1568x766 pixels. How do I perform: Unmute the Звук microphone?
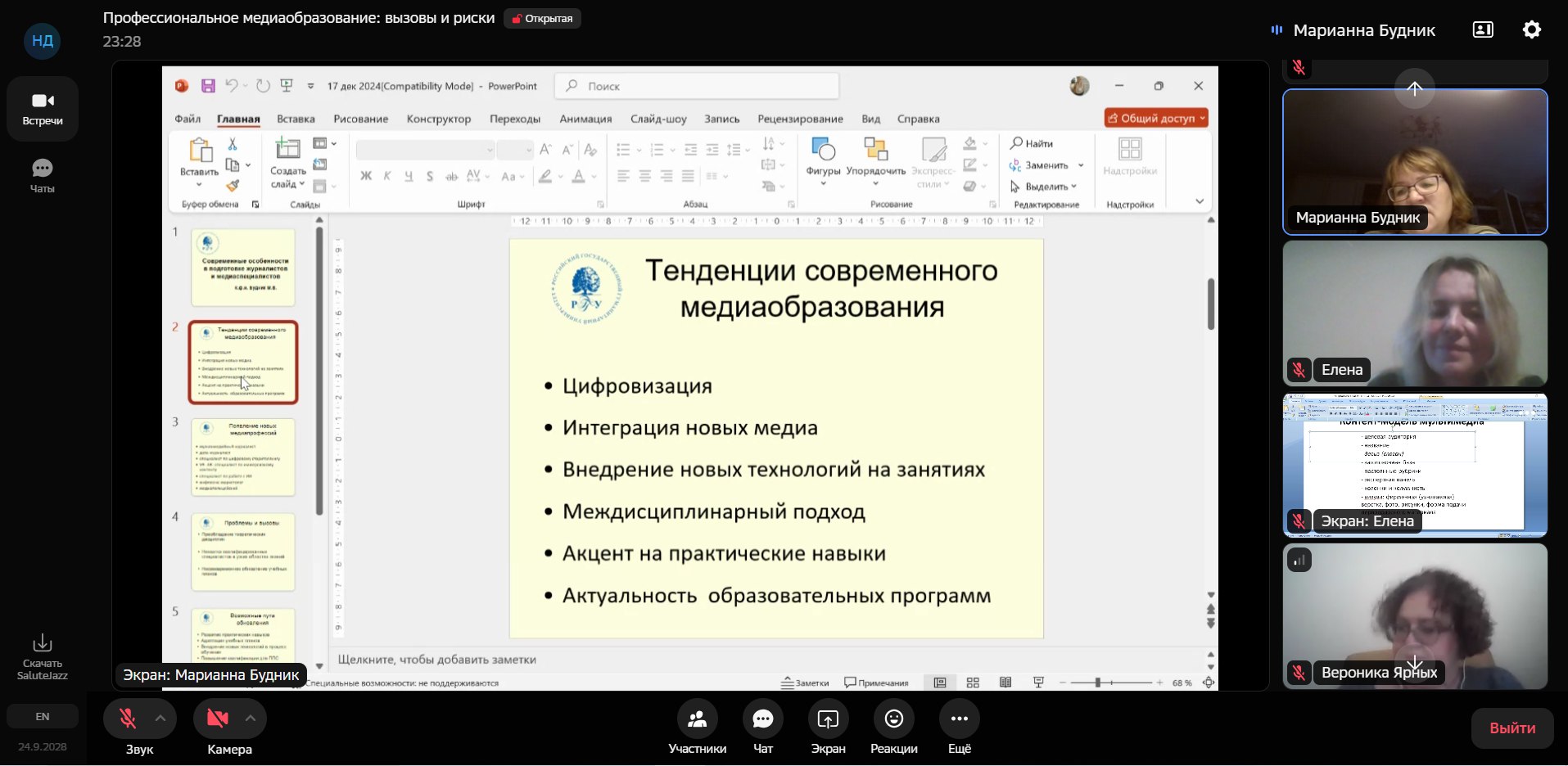pos(128,719)
